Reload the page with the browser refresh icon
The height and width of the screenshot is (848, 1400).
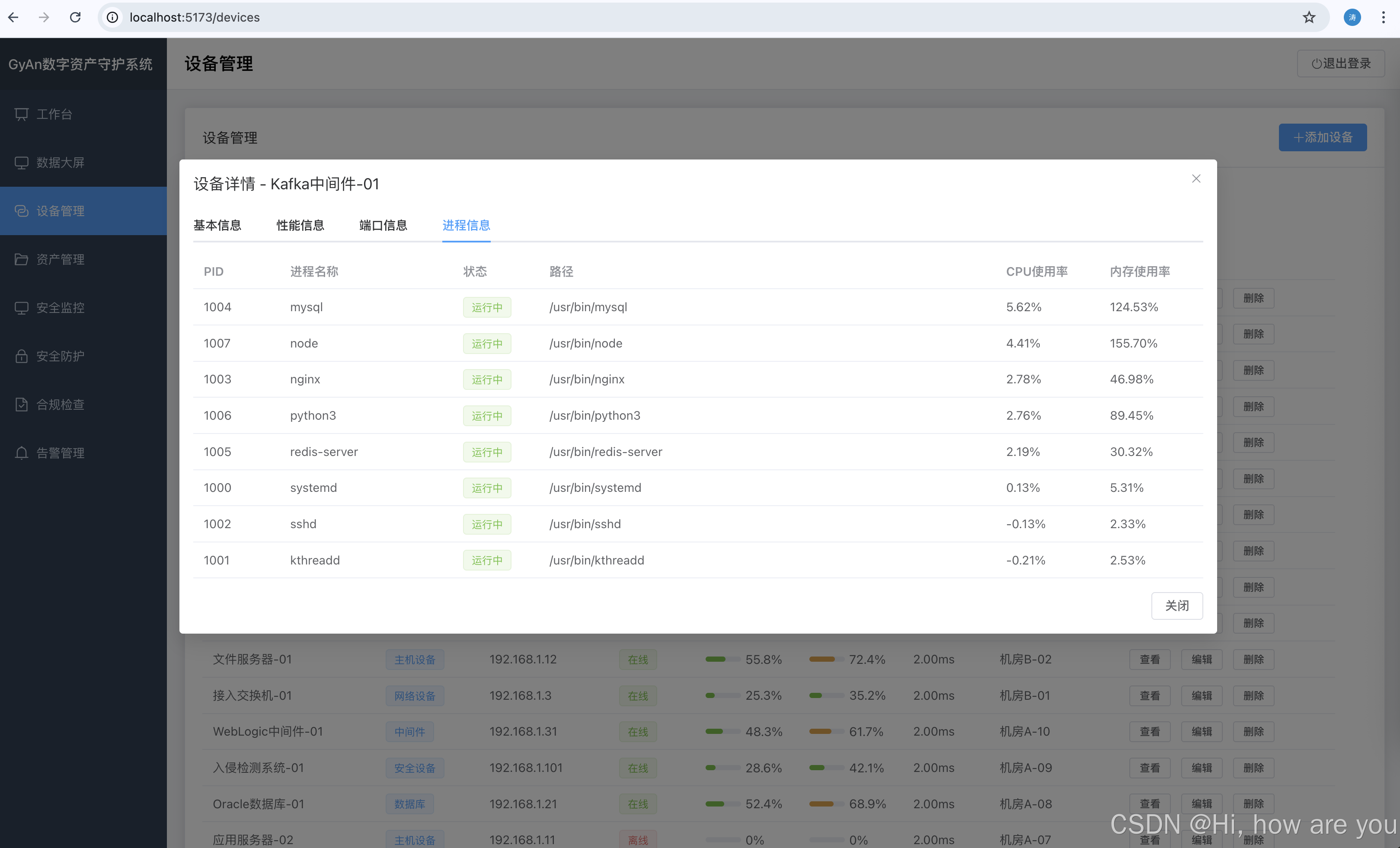(x=75, y=18)
